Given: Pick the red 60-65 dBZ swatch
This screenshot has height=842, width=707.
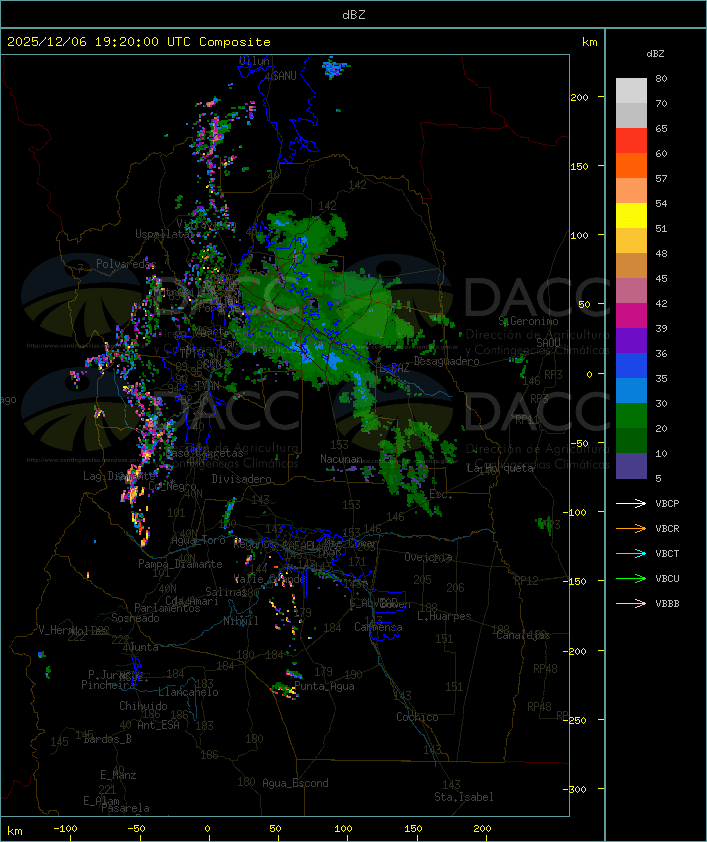Looking at the screenshot, I should 631,141.
